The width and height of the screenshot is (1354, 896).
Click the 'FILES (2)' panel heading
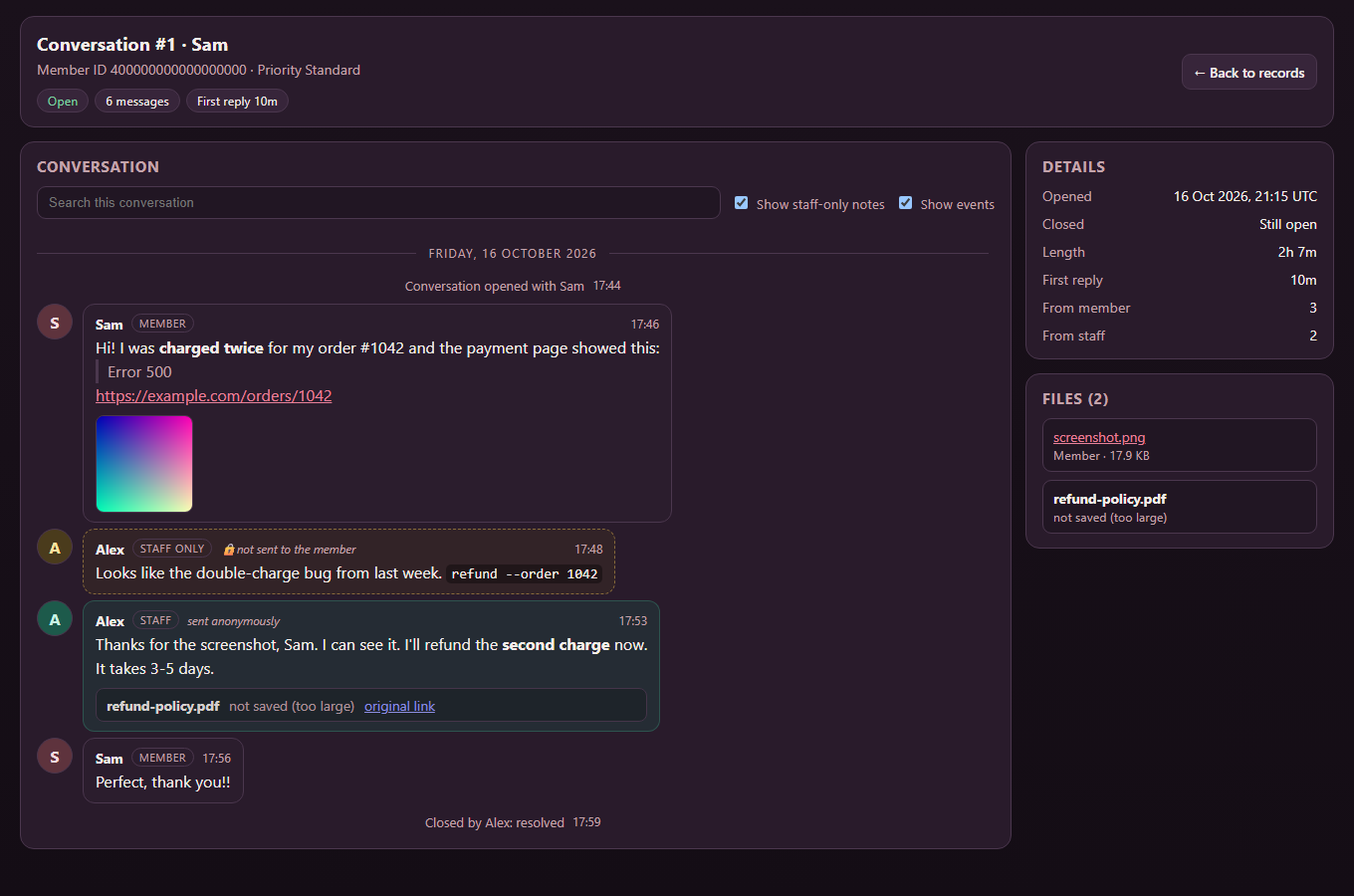pos(1075,398)
